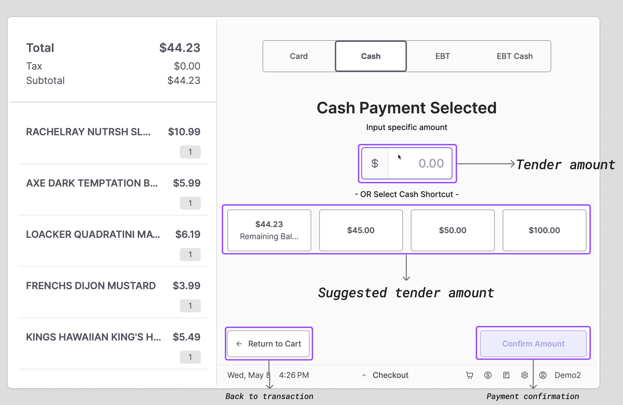
Task: Open the receipt book icon in status bar
Action: (x=506, y=375)
